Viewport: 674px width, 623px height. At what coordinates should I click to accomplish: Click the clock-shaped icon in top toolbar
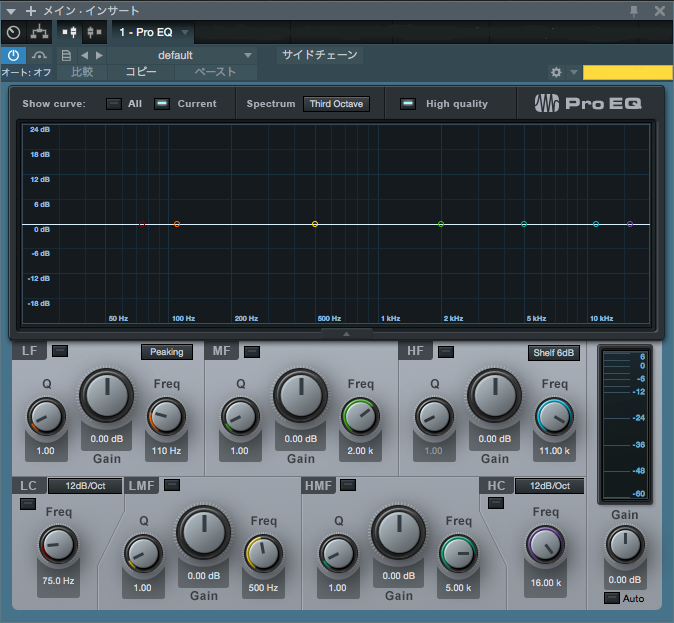14,32
